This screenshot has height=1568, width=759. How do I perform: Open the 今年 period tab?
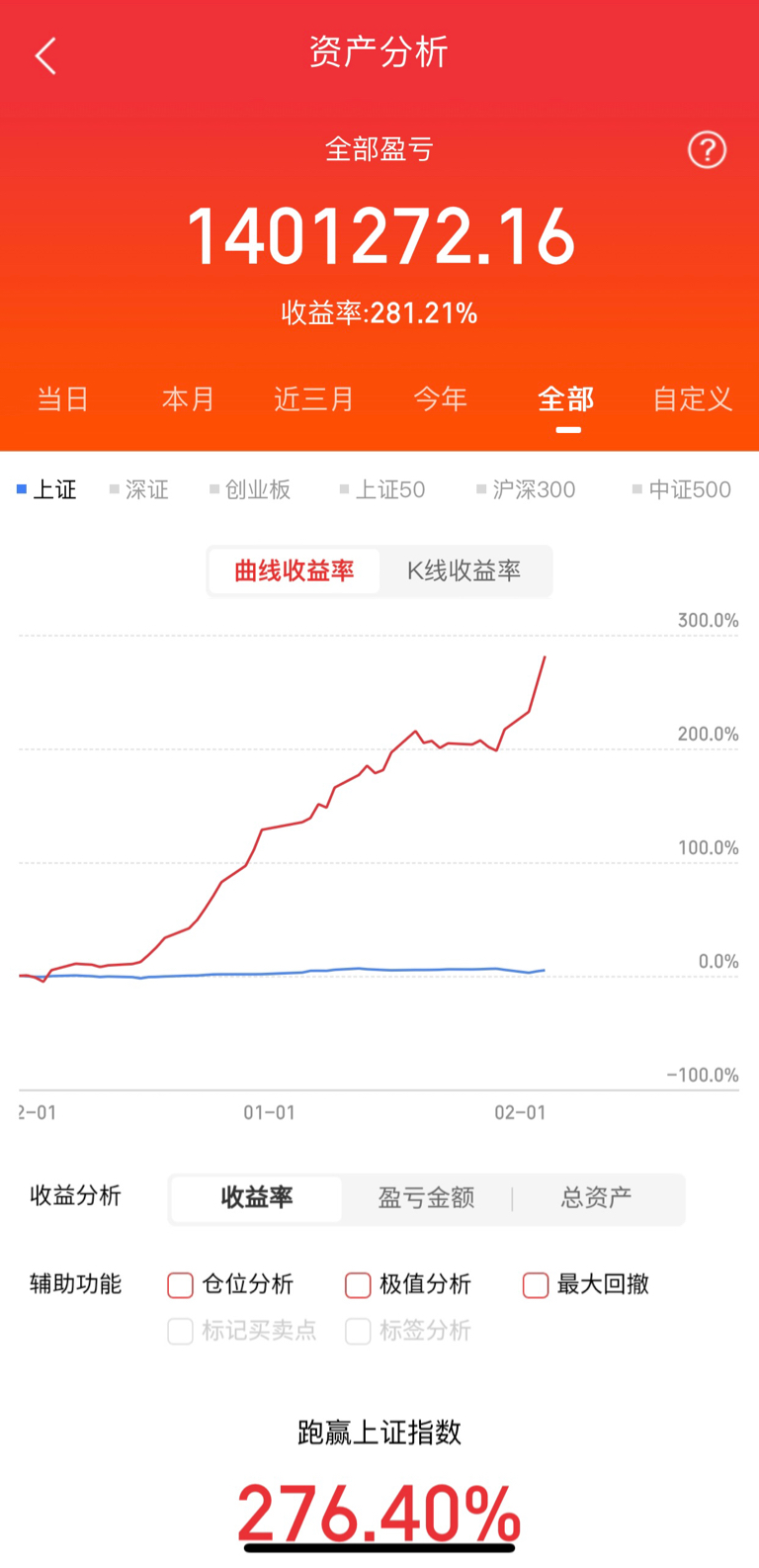click(x=440, y=399)
